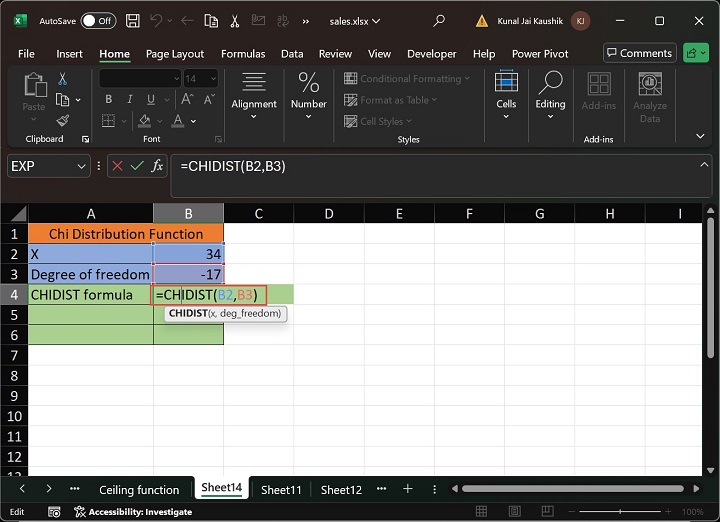720x522 pixels.
Task: Click Accessibility: Investigate in status bar
Action: [138, 511]
